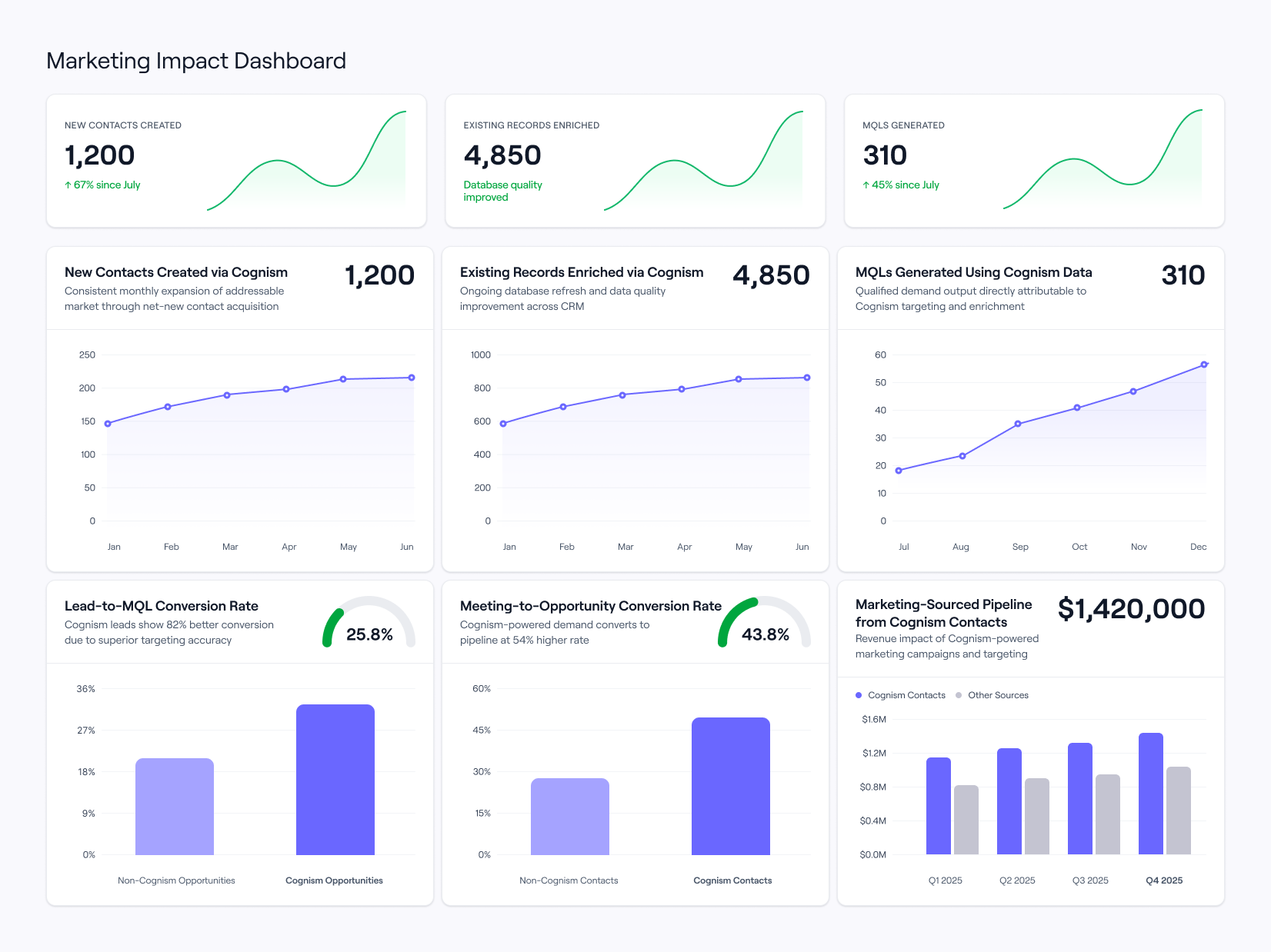The image size is (1271, 952).
Task: Toggle the Other Sources legend item
Action: (x=992, y=695)
